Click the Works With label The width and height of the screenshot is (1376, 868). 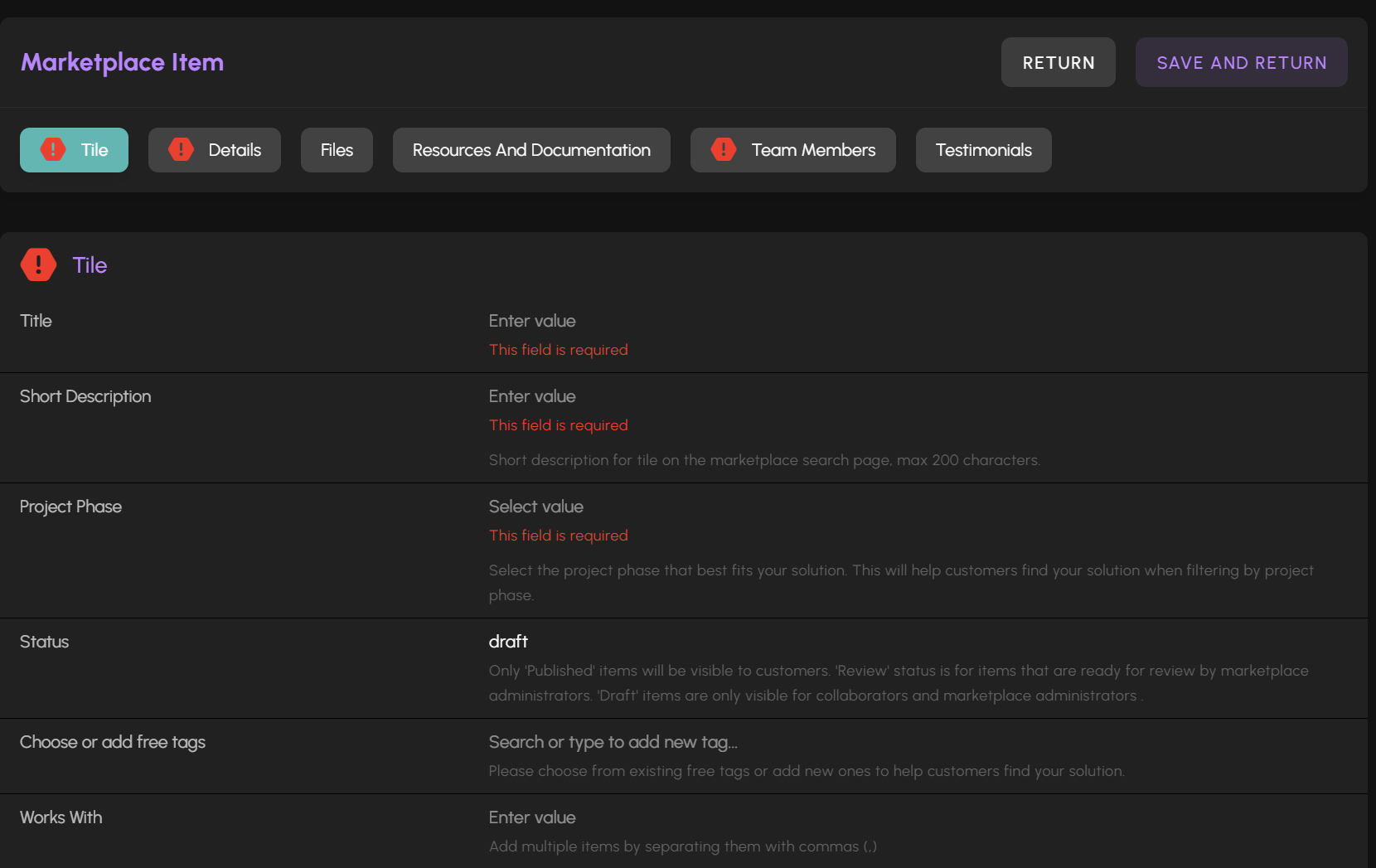coord(61,817)
